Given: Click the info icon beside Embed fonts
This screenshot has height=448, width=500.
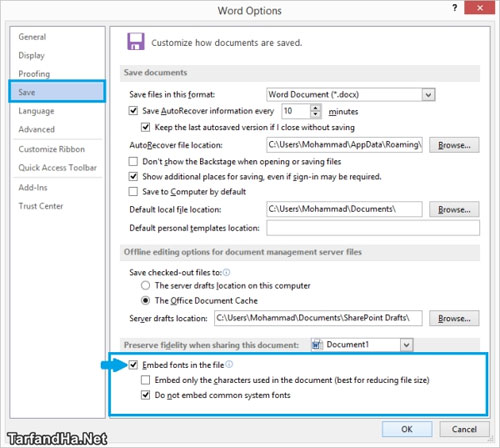Looking at the screenshot, I should [229, 364].
